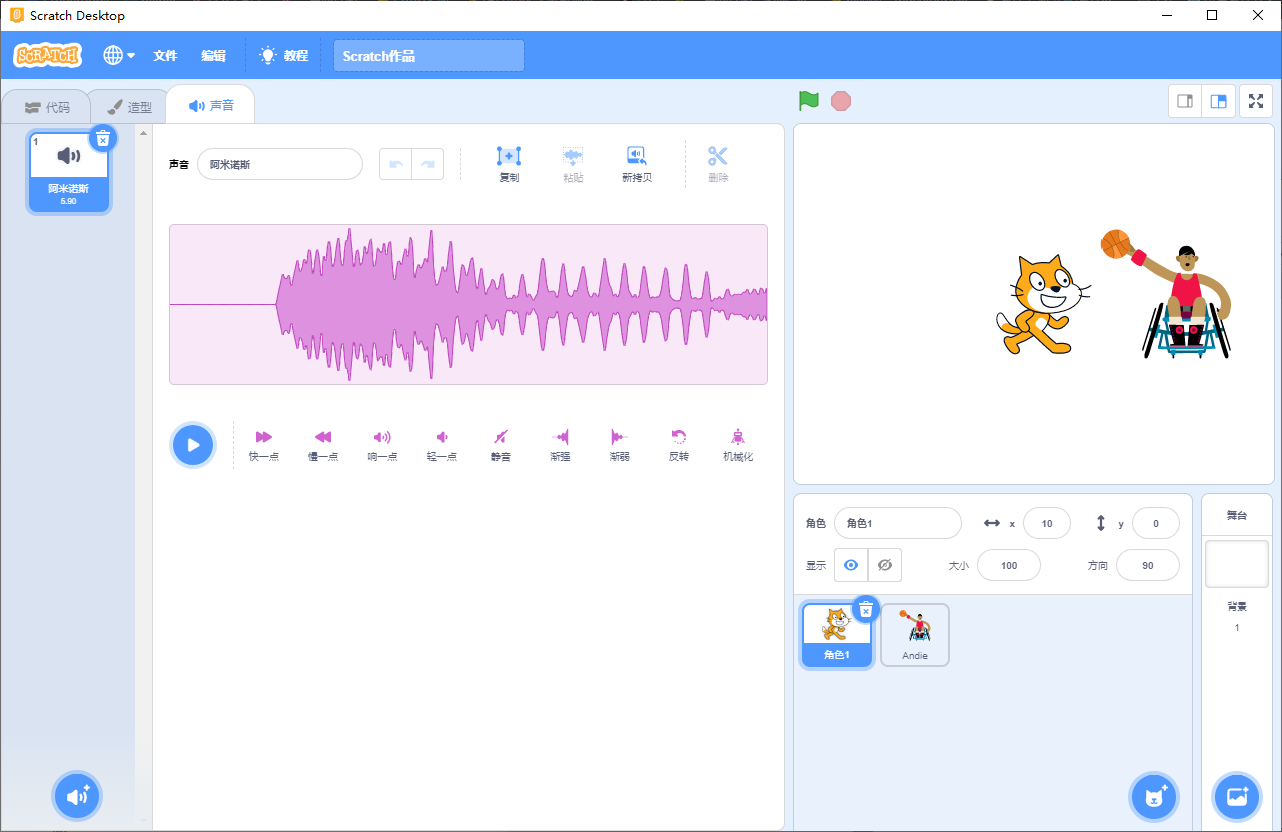Screen dimensions: 1282x832
Task: Delete 角色1 sprite via trash icon
Action: pos(866,608)
